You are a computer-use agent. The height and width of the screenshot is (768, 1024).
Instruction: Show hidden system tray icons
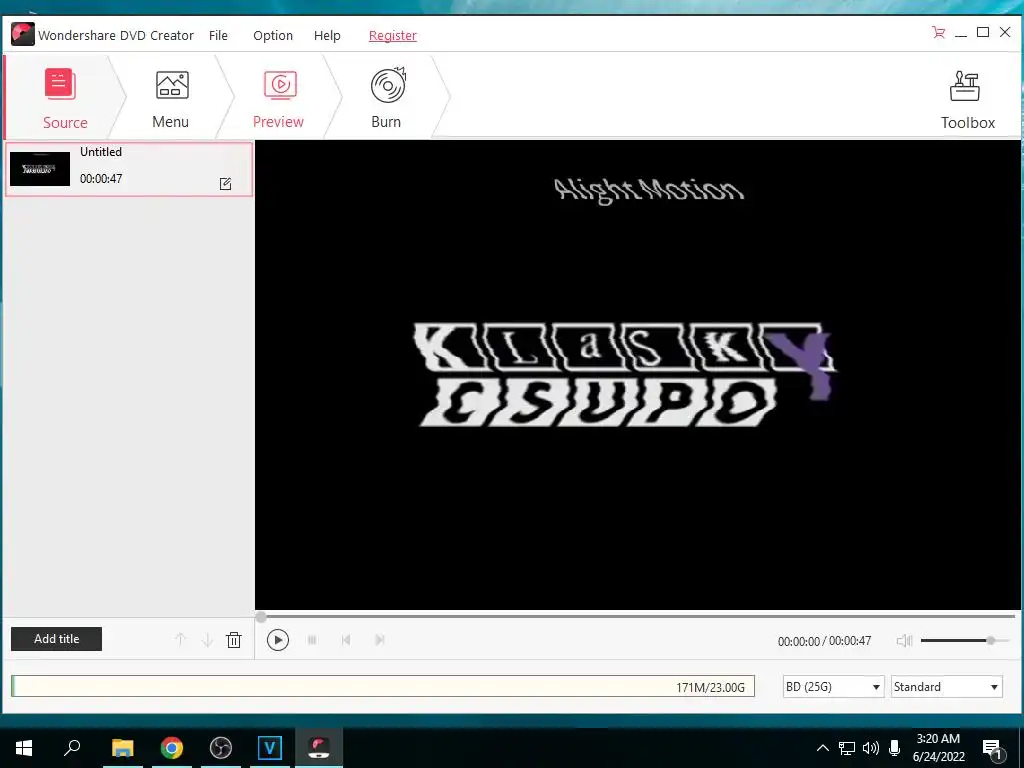pos(823,748)
